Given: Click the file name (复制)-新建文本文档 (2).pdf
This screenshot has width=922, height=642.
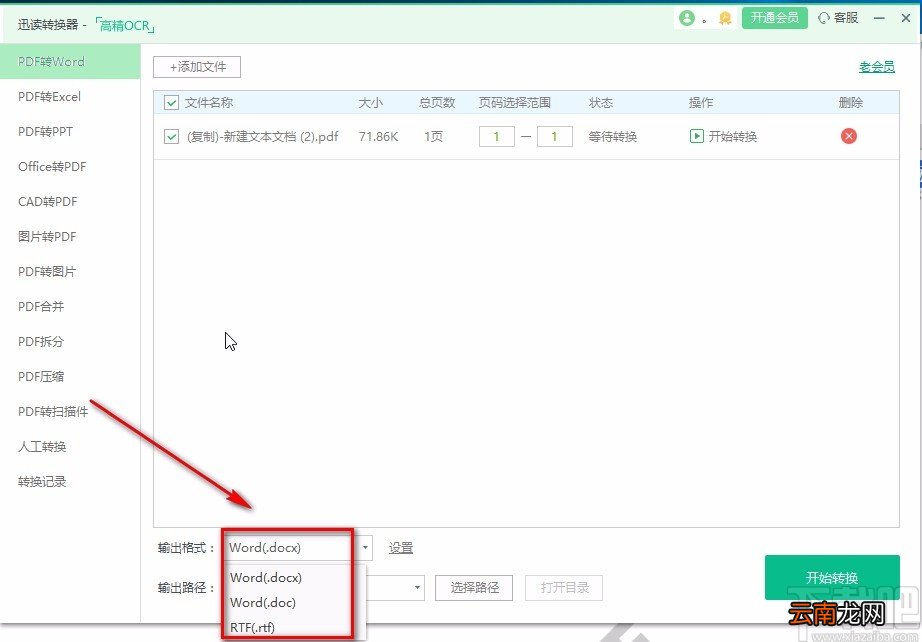Looking at the screenshot, I should coord(263,136).
